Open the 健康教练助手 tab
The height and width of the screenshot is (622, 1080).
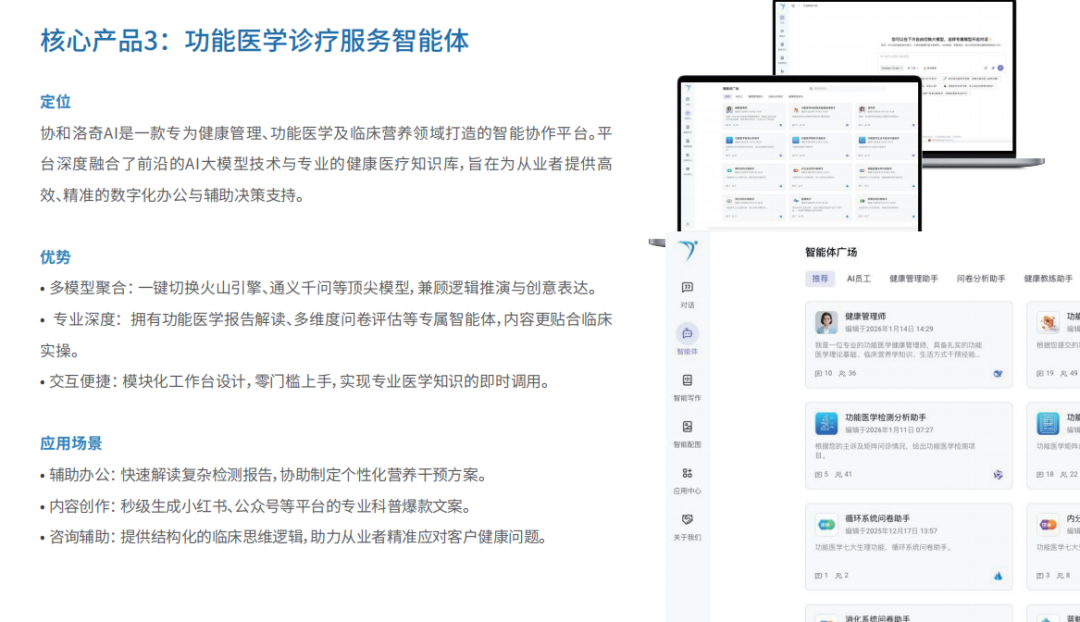(1047, 277)
